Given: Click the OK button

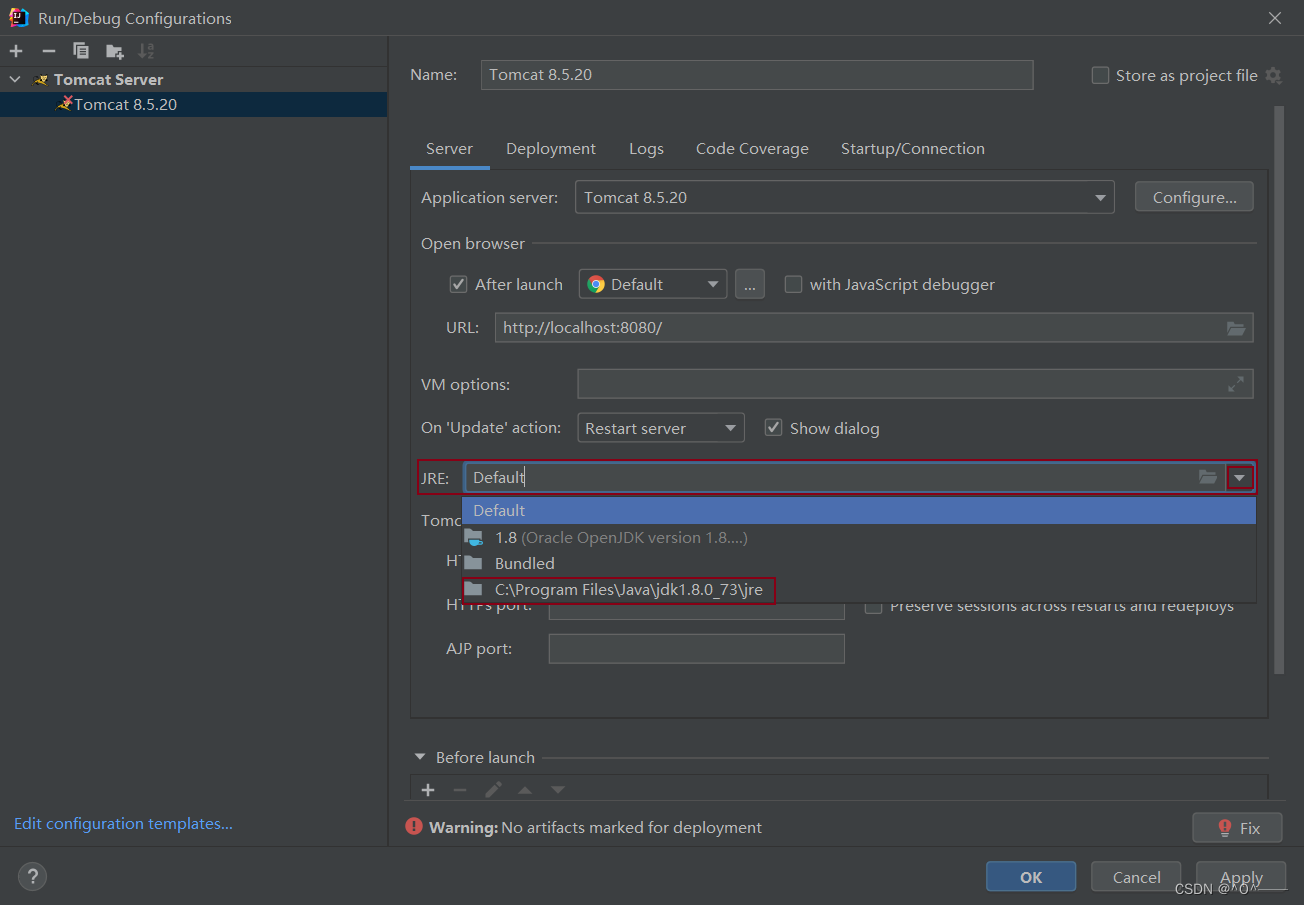Looking at the screenshot, I should (x=1031, y=877).
